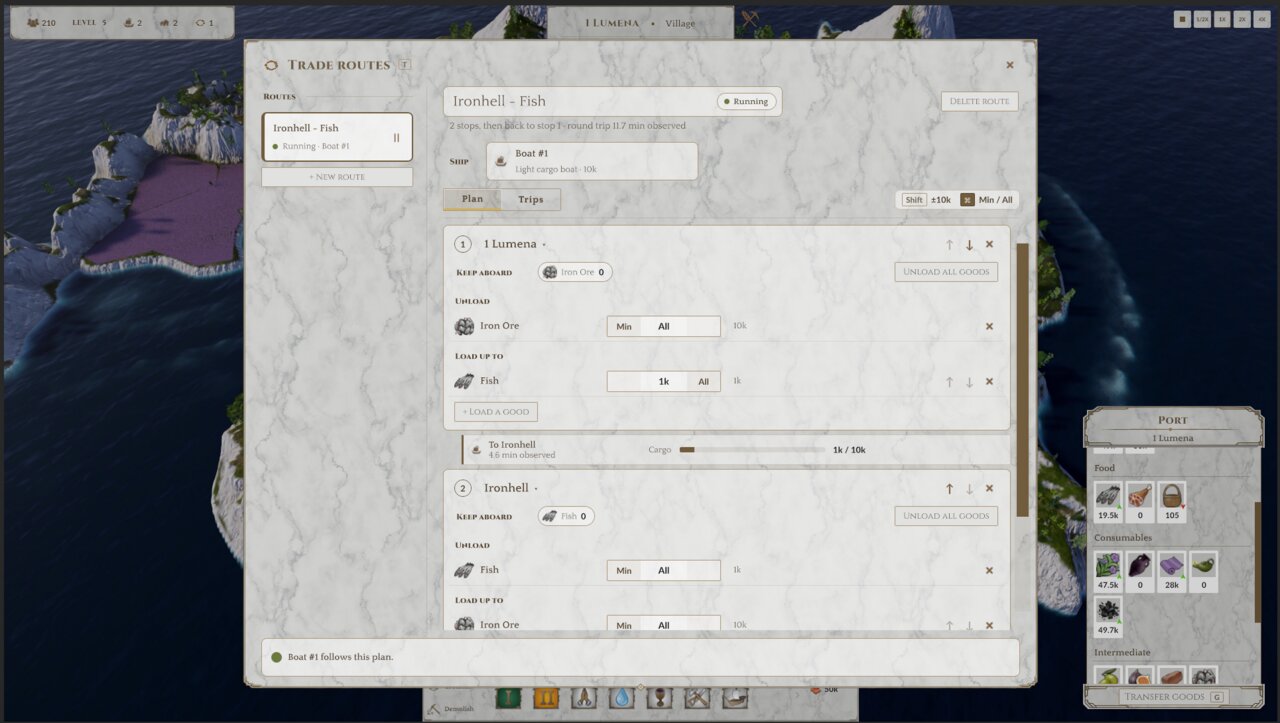
Task: Open ship build category
Action: (735, 698)
